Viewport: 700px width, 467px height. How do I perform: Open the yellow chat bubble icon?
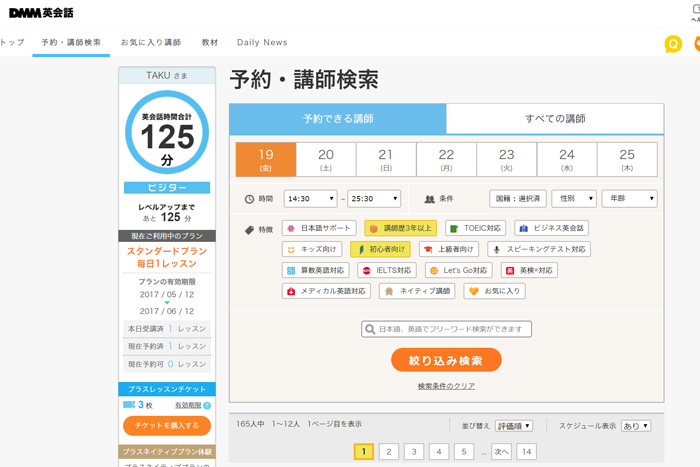tap(673, 44)
